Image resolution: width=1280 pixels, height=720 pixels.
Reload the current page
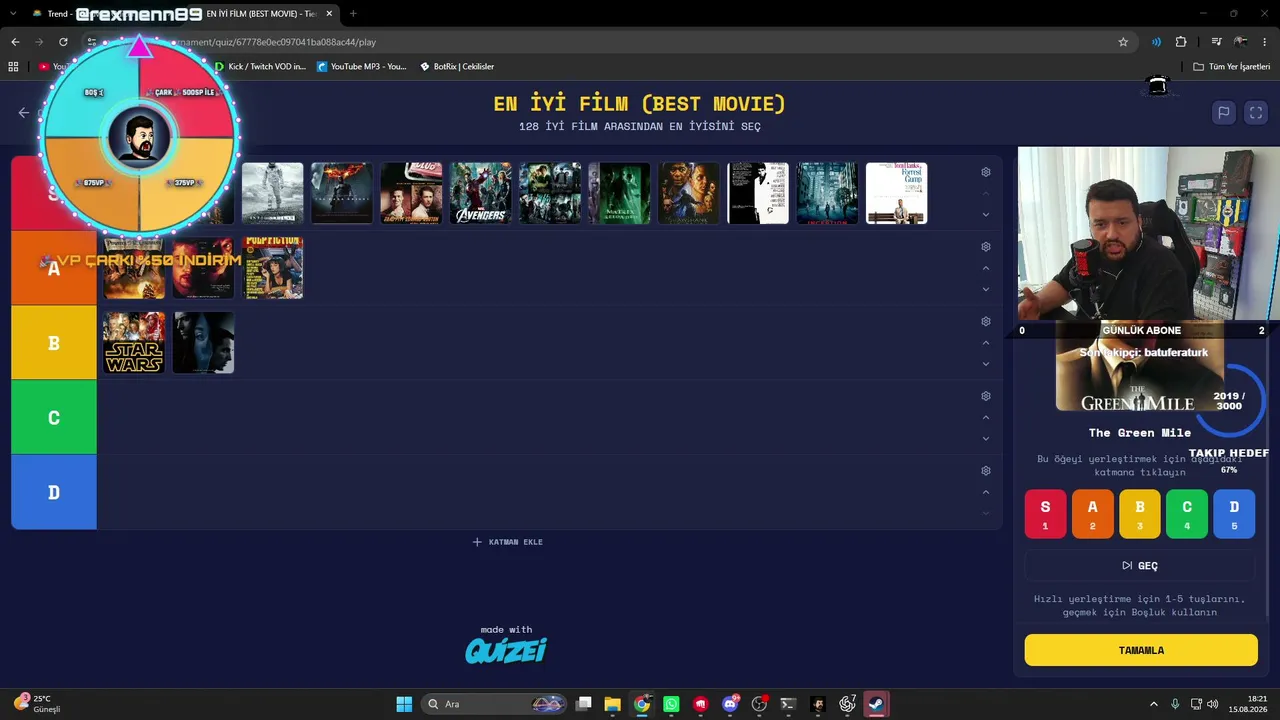63,42
